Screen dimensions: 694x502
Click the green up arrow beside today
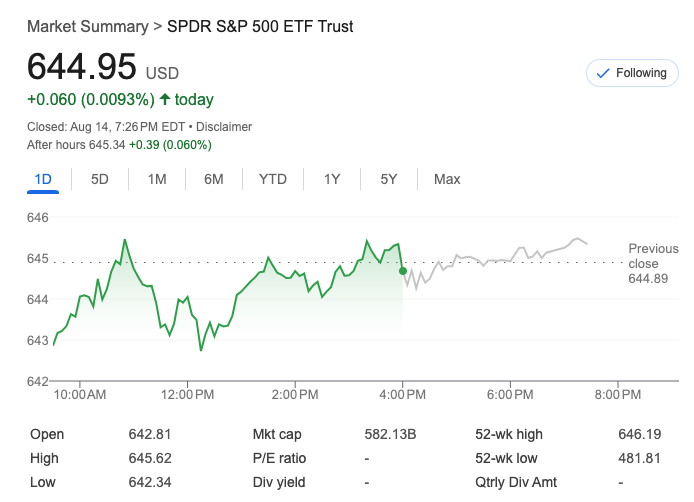[165, 100]
